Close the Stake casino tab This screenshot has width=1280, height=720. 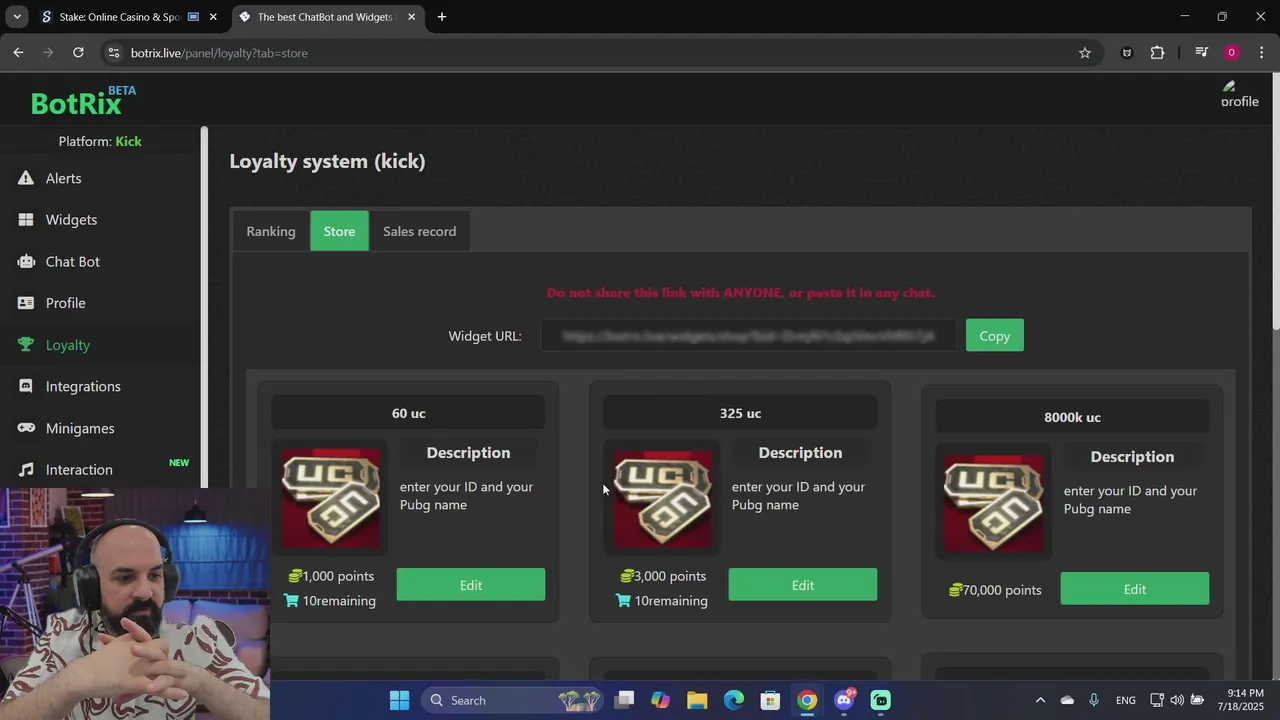coord(213,17)
